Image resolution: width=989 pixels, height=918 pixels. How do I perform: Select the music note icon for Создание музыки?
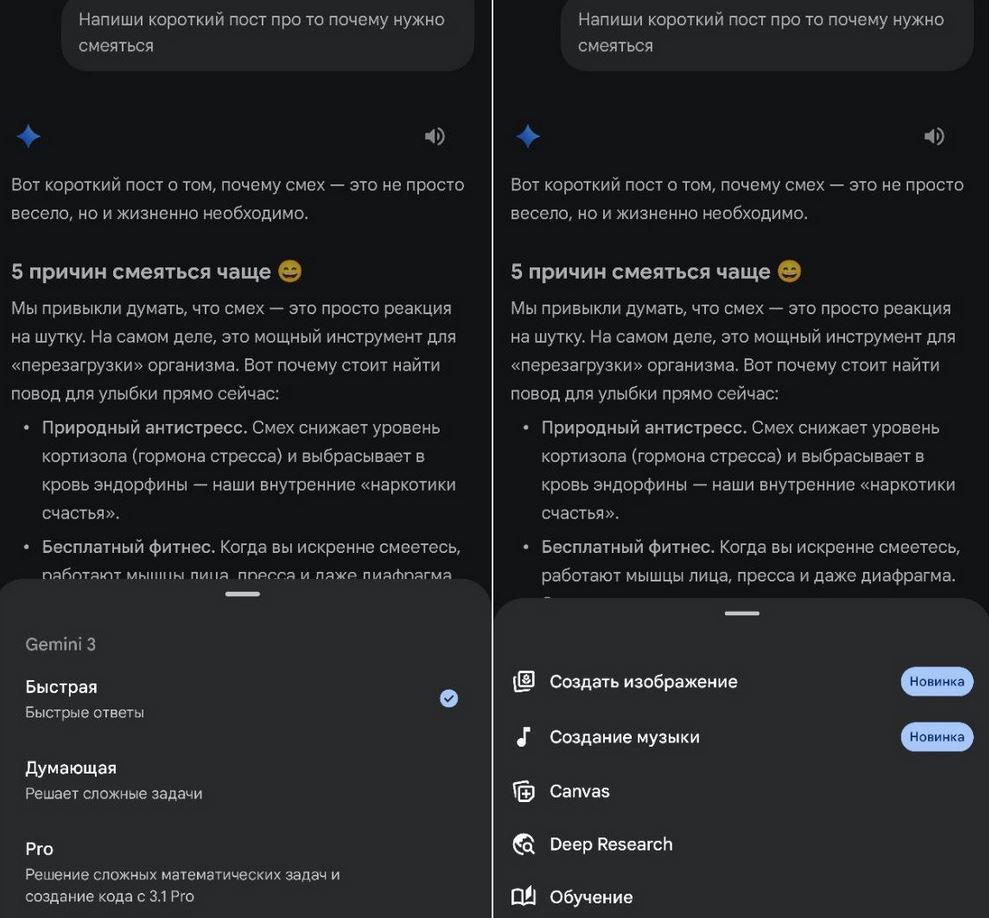(524, 736)
